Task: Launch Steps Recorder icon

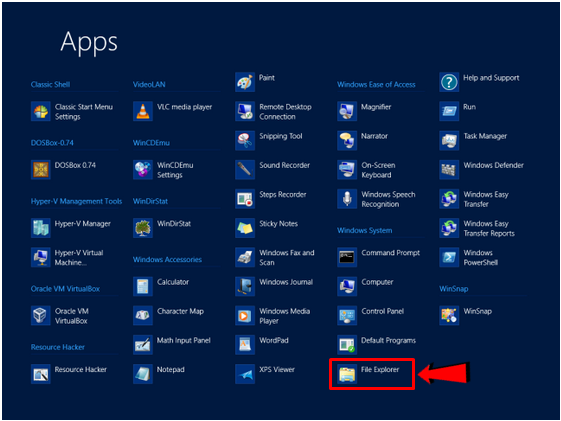Action: (245, 199)
